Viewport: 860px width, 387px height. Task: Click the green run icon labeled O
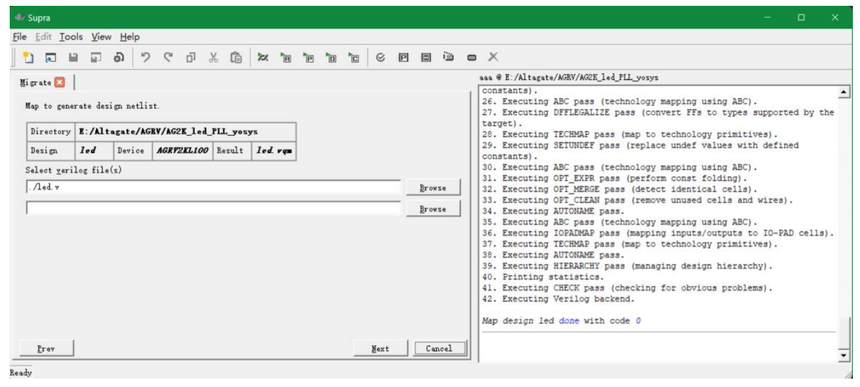point(331,57)
